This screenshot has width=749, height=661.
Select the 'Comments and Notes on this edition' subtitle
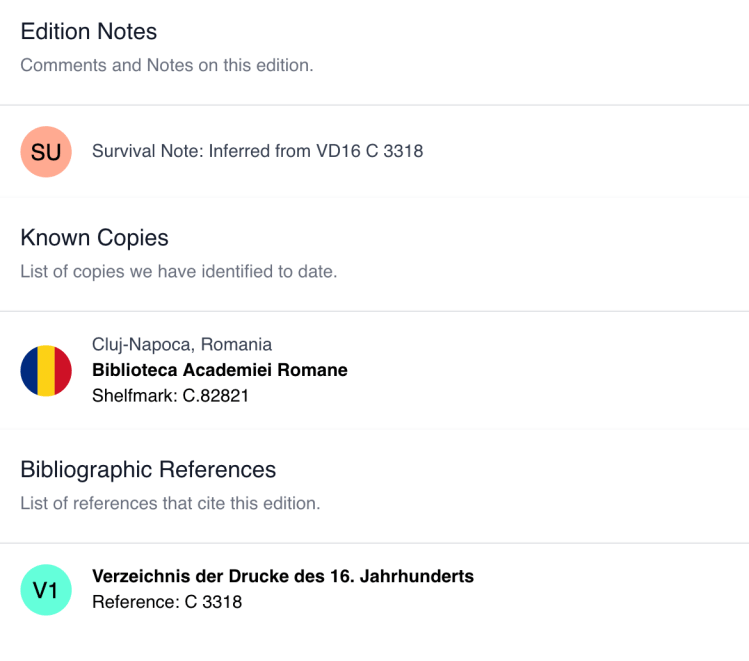[167, 66]
